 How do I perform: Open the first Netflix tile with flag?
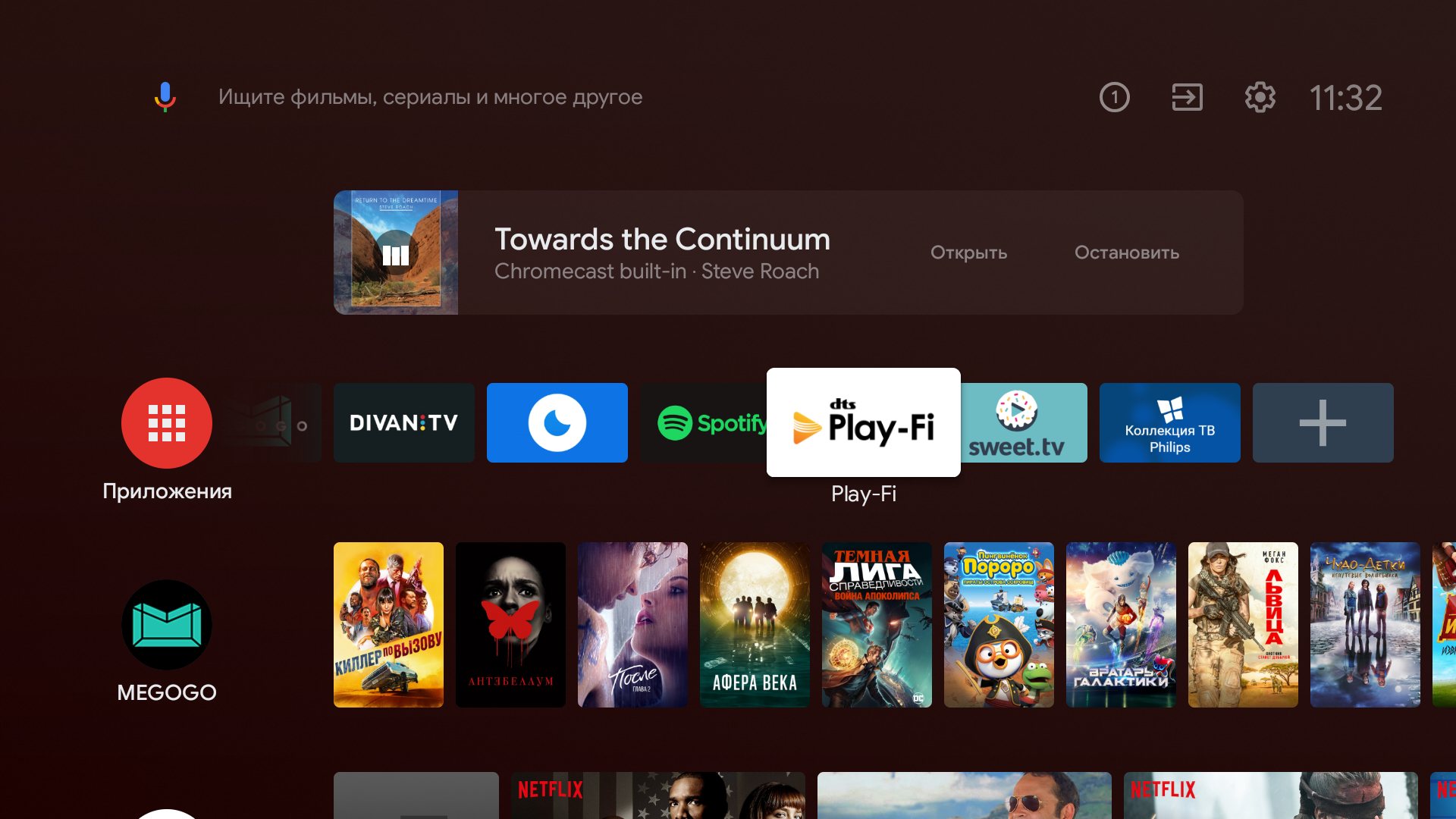point(658,795)
